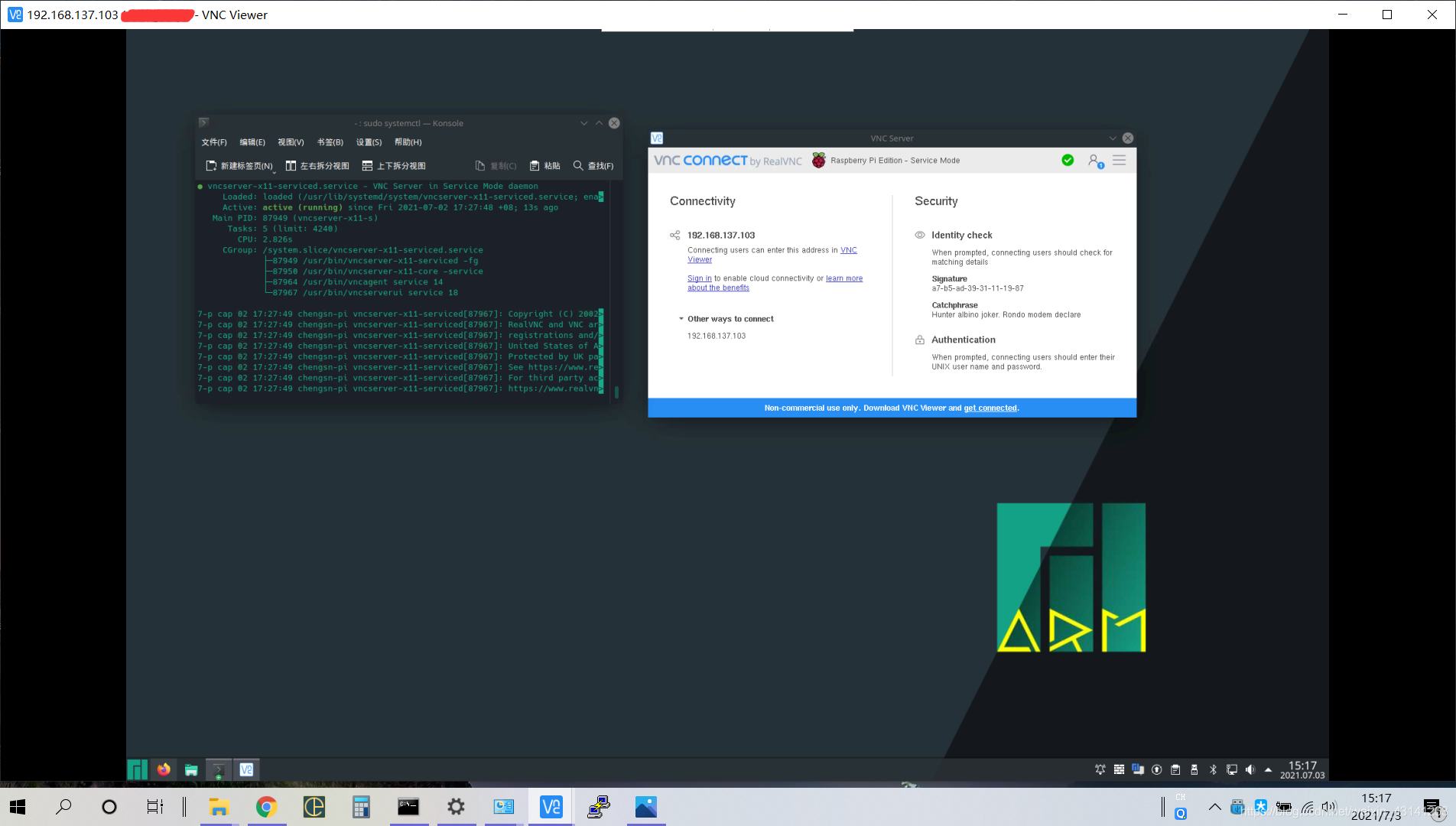Click green checkmark status icon in VNC Server
1456x826 pixels.
(1068, 160)
